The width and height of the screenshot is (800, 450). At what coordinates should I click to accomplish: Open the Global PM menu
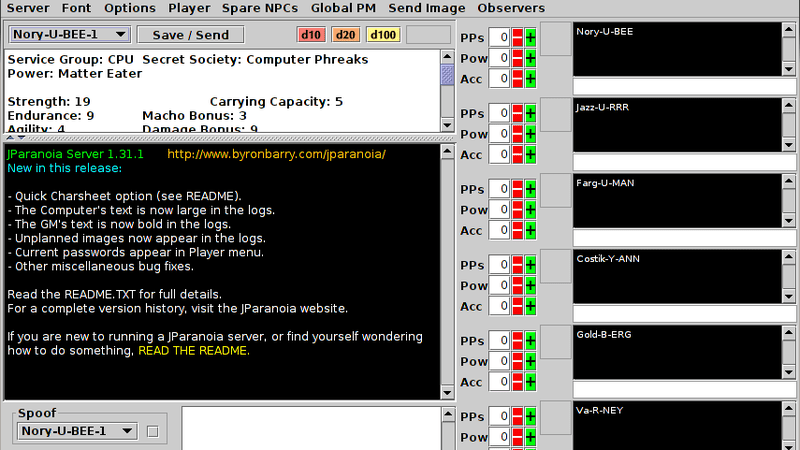[x=343, y=8]
